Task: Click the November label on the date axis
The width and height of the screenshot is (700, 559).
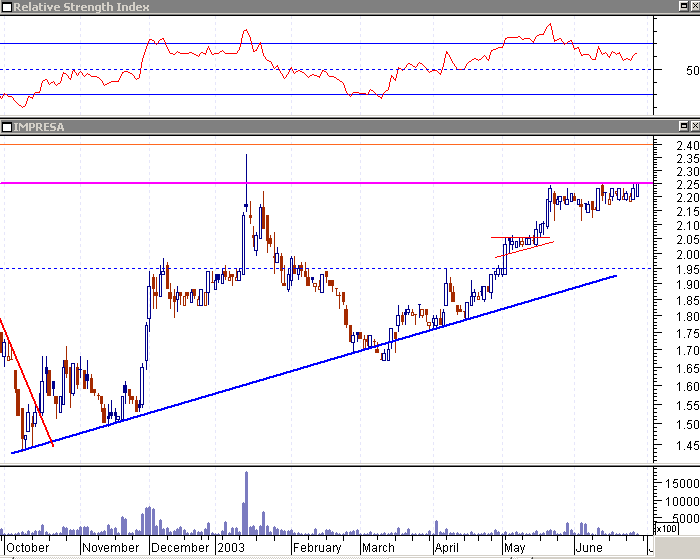Action: (x=110, y=547)
